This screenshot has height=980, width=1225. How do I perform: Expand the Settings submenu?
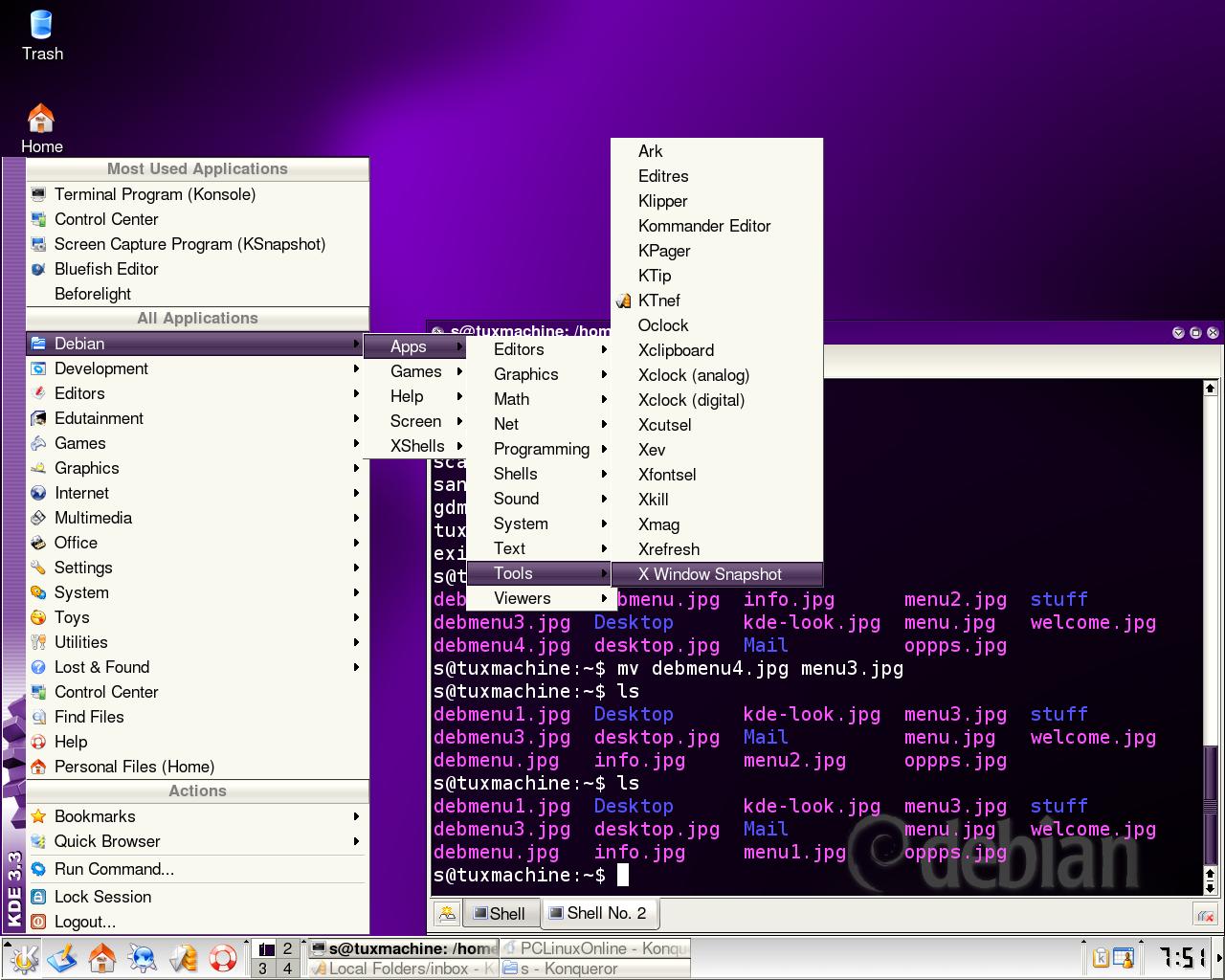pos(197,568)
